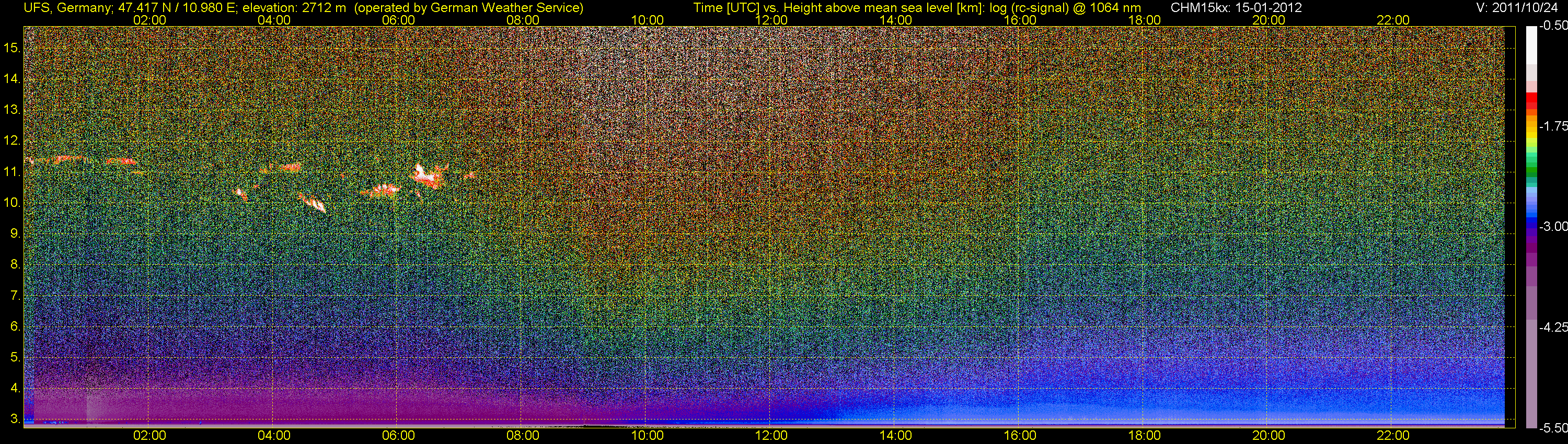Click "08:00" on the upper time axis
The image size is (1568, 444).
pos(523,20)
